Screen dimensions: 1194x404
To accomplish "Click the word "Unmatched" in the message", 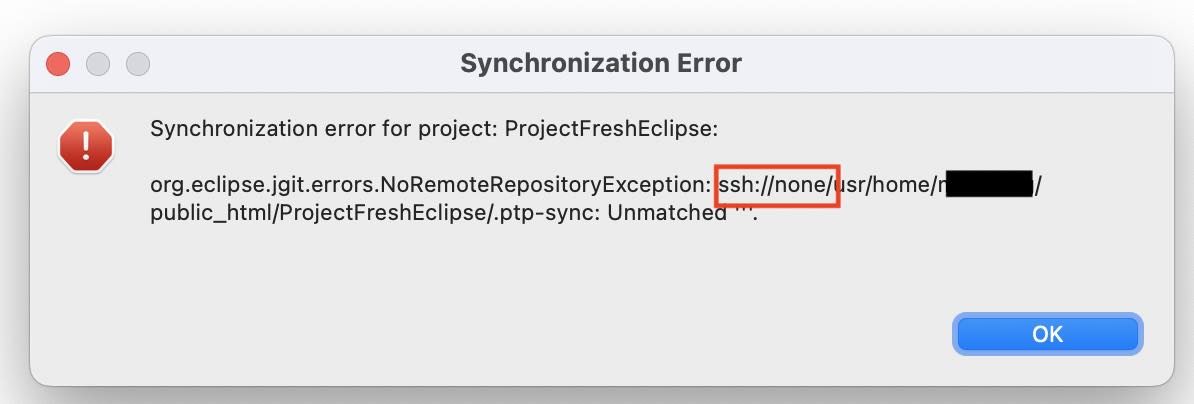I will (667, 213).
